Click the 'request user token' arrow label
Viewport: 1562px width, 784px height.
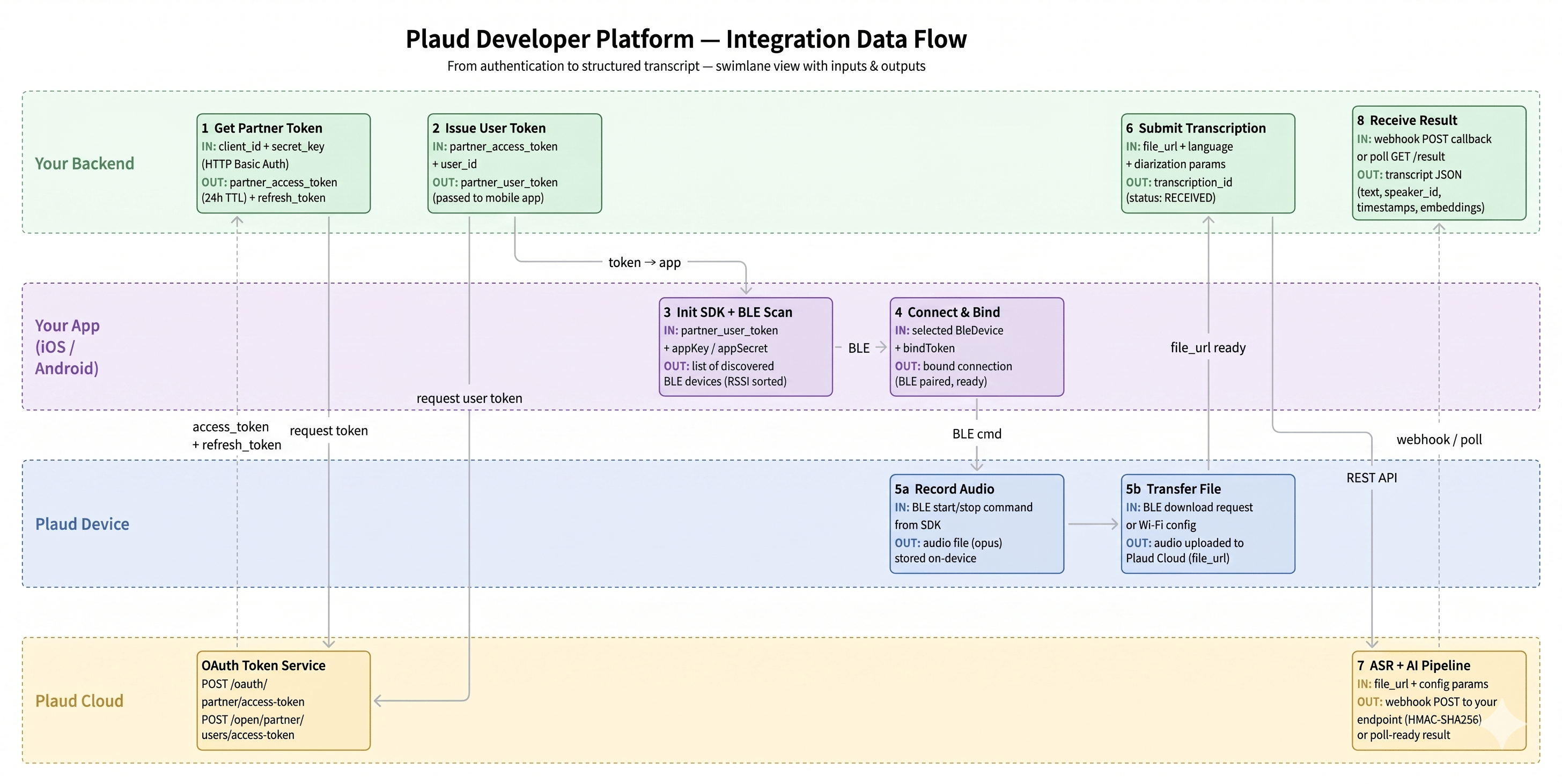coord(469,398)
